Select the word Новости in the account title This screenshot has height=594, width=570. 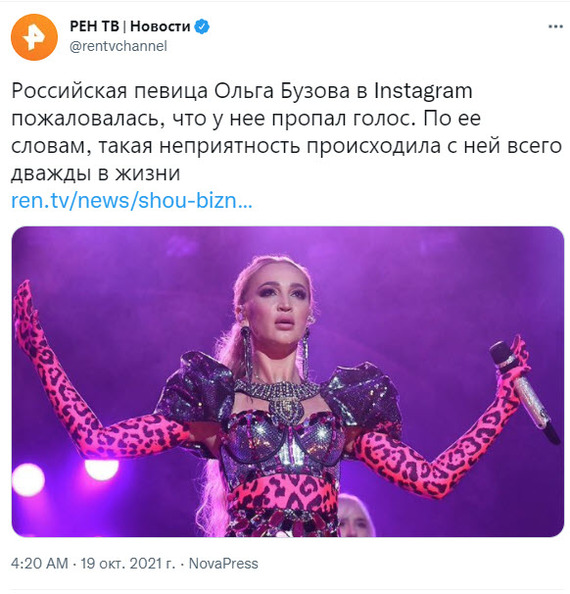coord(160,27)
